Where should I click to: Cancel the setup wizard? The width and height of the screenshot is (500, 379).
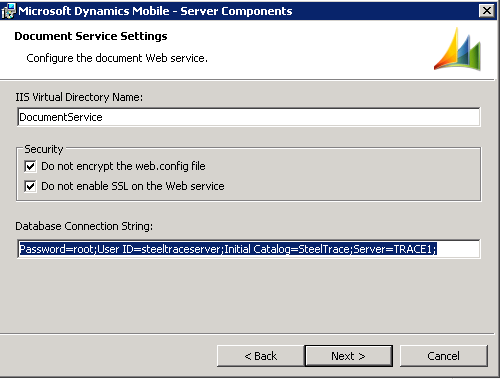443,356
